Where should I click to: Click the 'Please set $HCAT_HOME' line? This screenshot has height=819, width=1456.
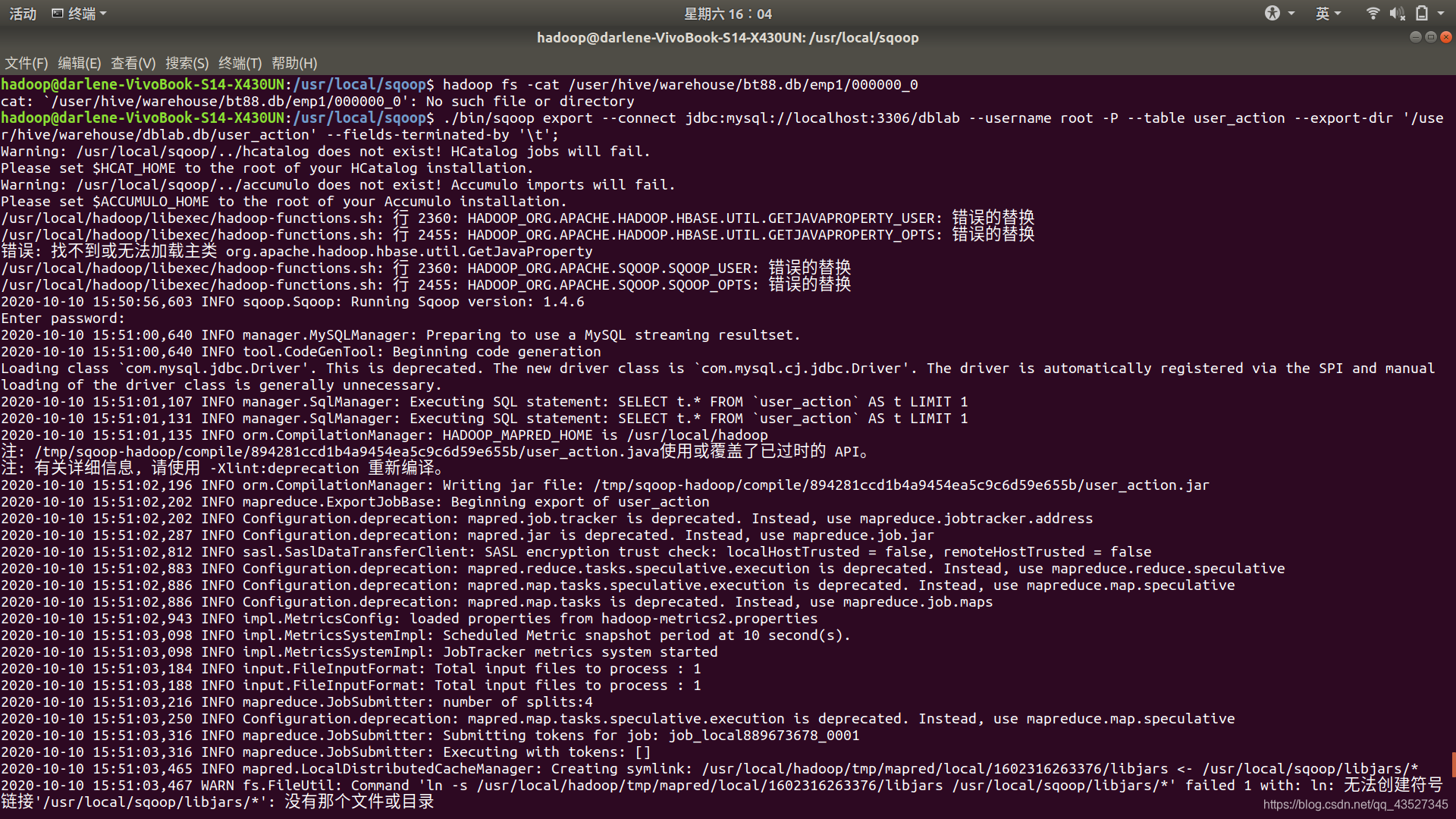tap(267, 168)
